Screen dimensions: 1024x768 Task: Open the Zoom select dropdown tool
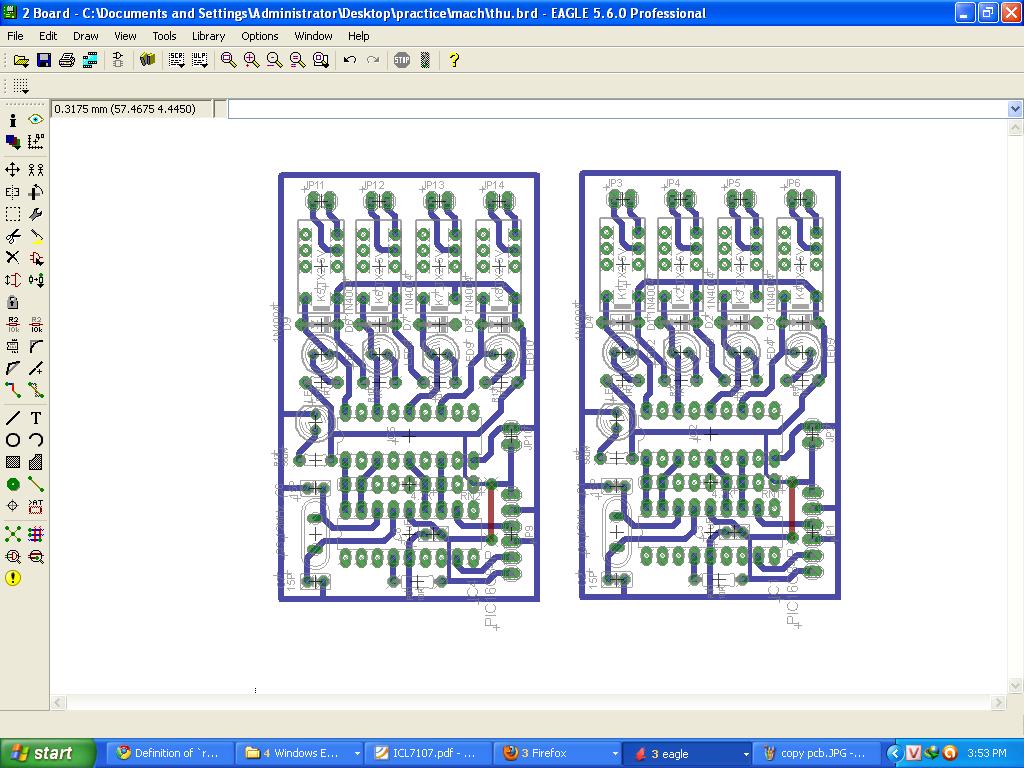coord(321,60)
